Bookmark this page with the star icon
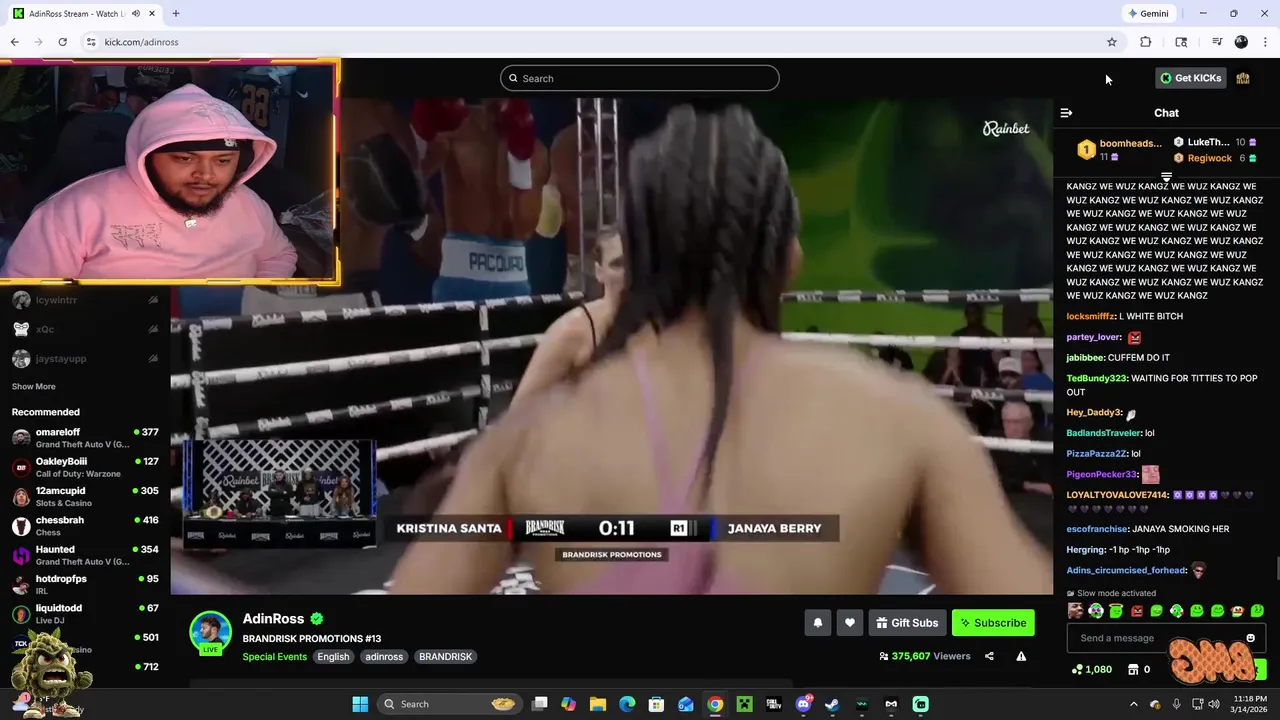Screen dimensions: 1280x720 coord(1111,42)
